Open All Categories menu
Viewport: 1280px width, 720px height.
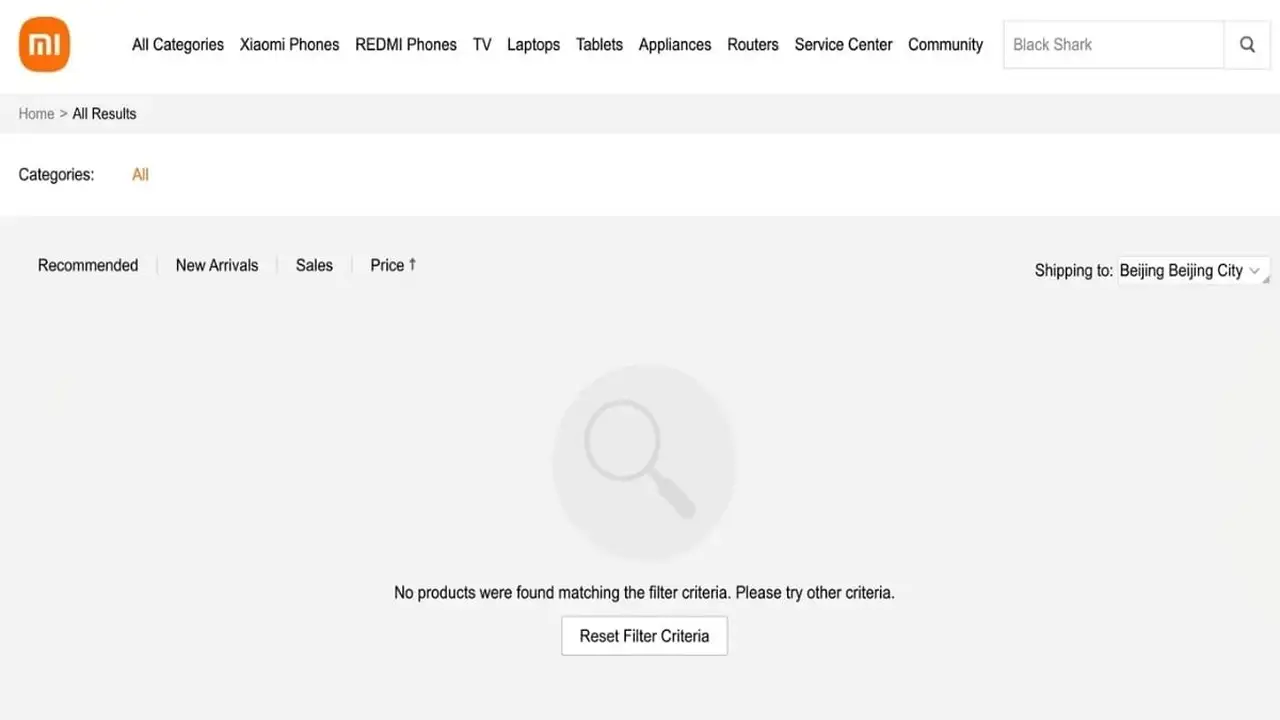point(178,45)
